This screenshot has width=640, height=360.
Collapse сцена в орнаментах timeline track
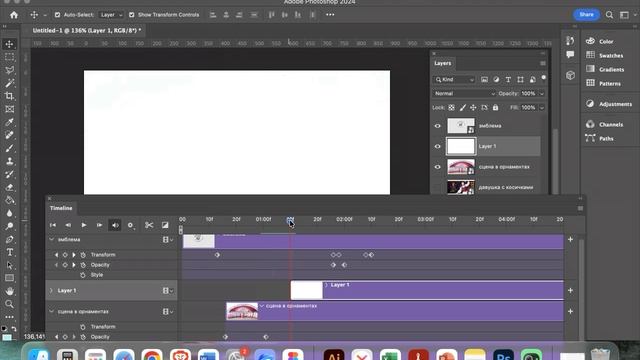pos(51,311)
